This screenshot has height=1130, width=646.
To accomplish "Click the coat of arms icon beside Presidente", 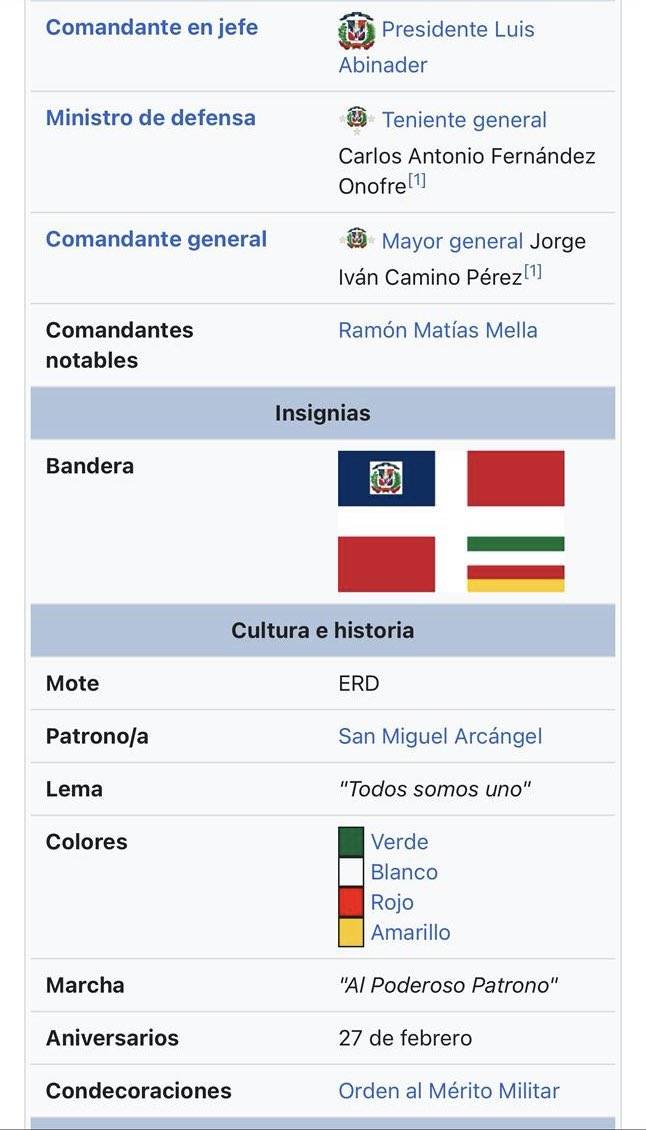I will 356,30.
